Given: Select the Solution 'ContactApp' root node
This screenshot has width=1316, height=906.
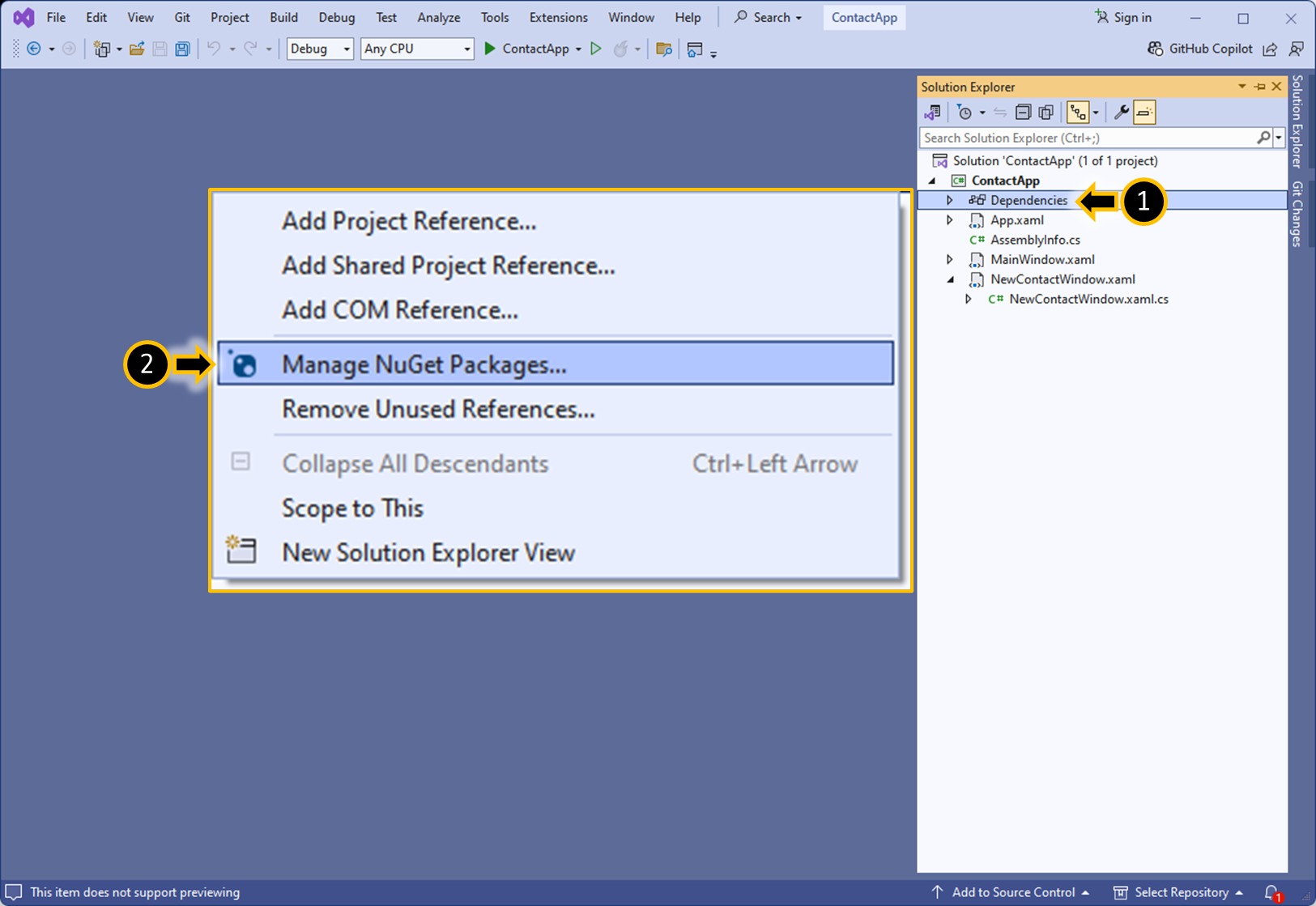Looking at the screenshot, I should coord(1055,160).
